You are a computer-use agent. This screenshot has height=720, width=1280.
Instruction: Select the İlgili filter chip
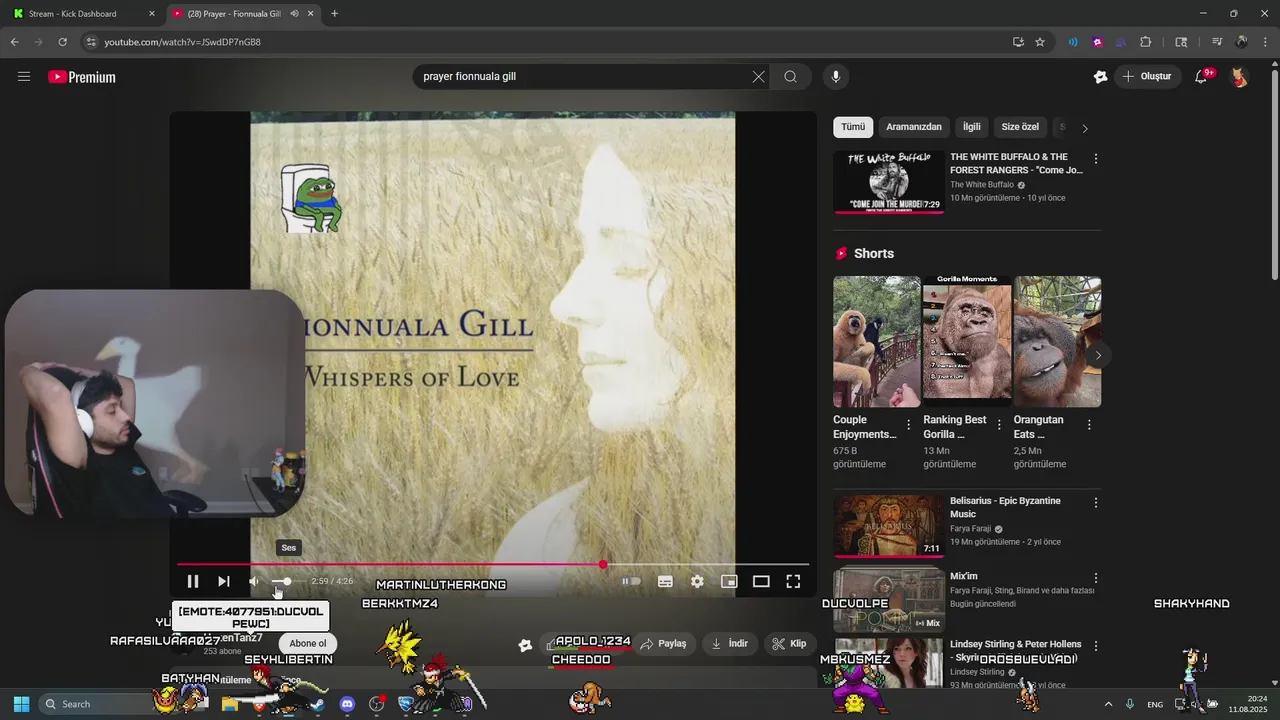(972, 127)
